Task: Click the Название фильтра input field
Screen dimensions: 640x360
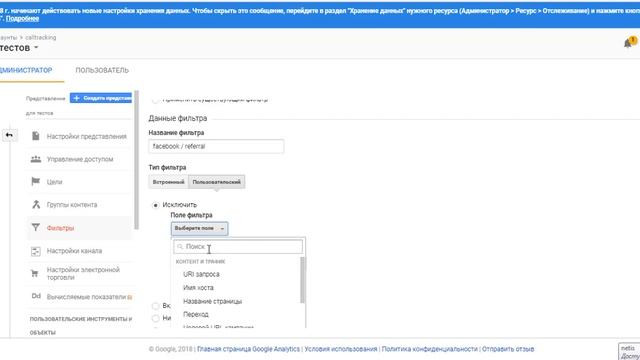Action: pos(216,146)
